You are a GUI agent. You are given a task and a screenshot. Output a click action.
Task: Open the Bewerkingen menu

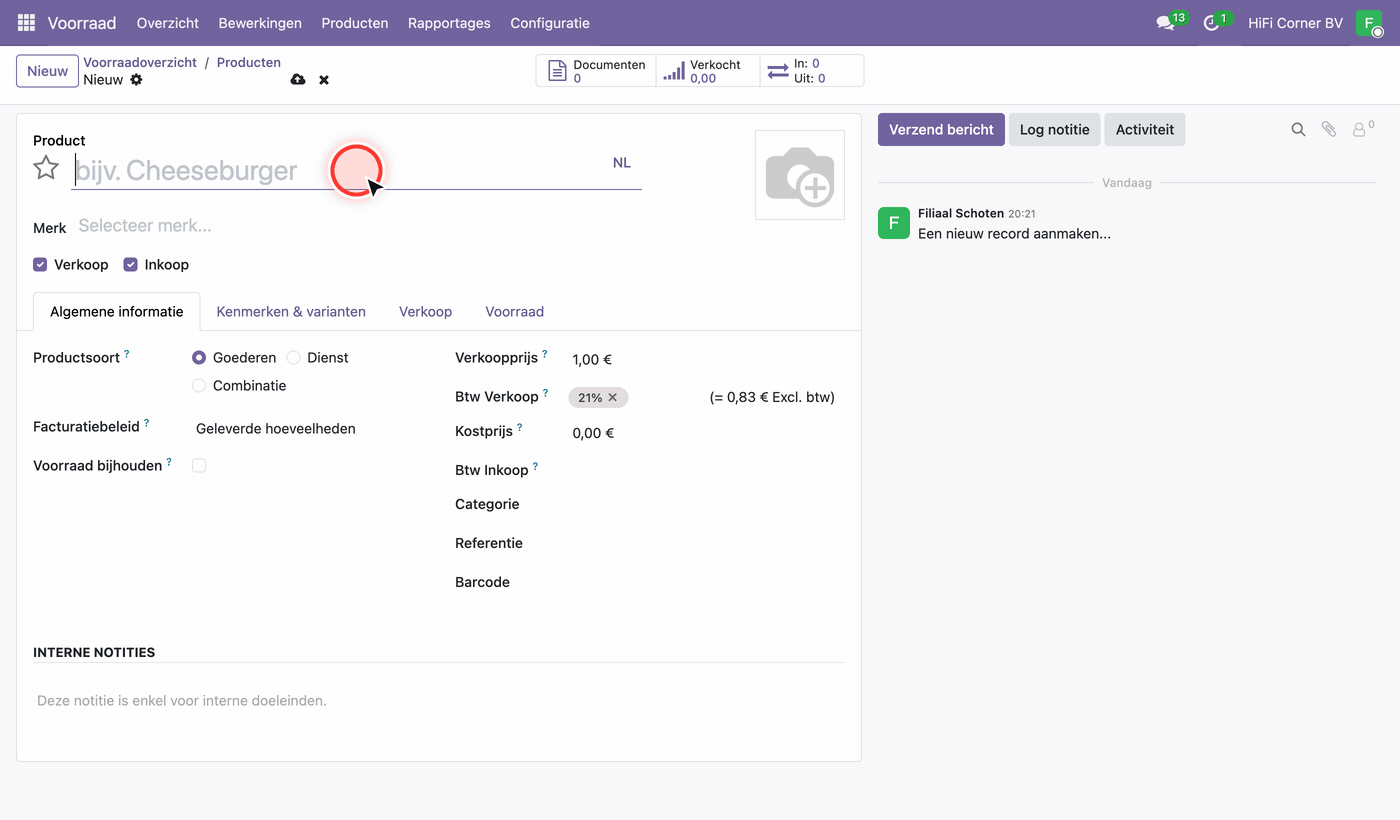(x=260, y=23)
